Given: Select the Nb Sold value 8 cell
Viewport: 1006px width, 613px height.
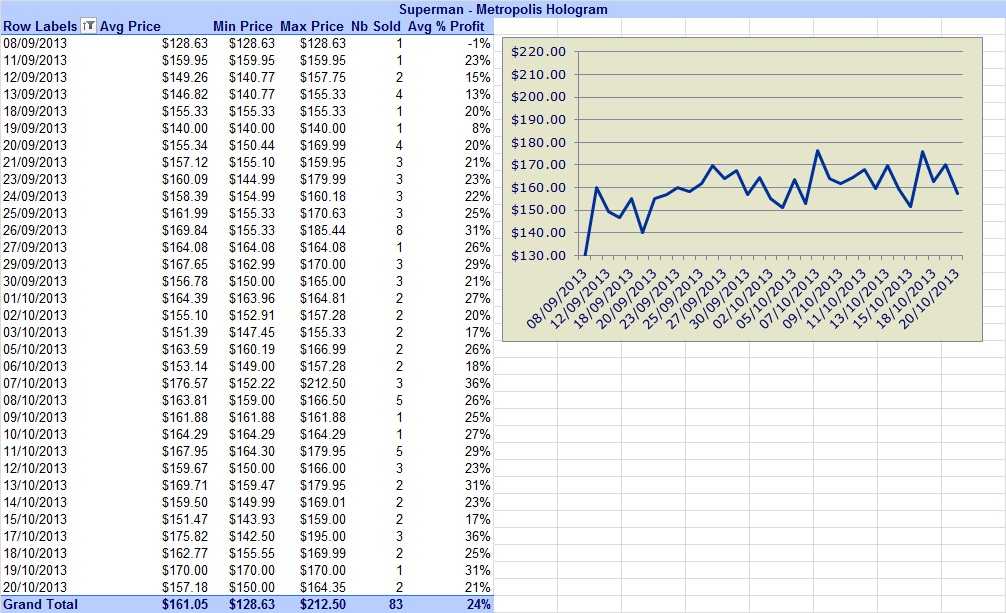Looking at the screenshot, I should coord(399,230).
